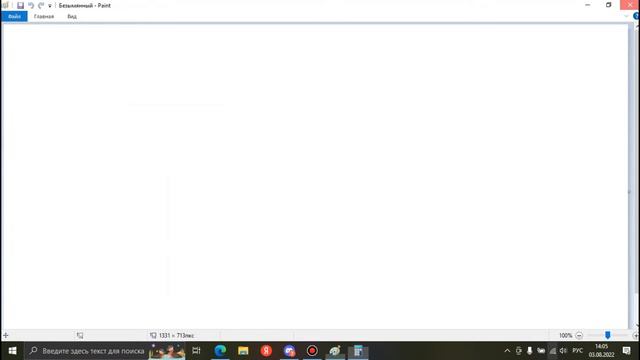Click the zoom slider handle
The width and height of the screenshot is (640, 360).
coord(607,335)
